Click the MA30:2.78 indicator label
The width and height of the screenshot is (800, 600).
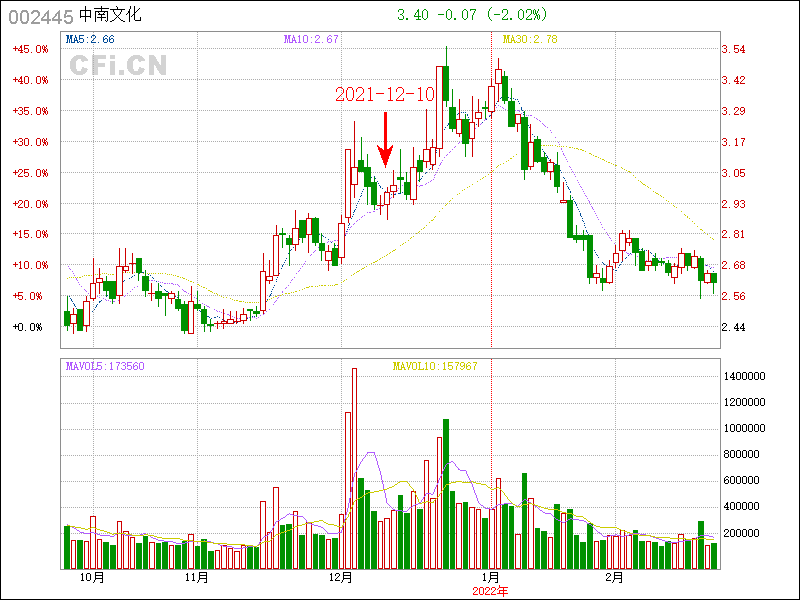pos(529,39)
